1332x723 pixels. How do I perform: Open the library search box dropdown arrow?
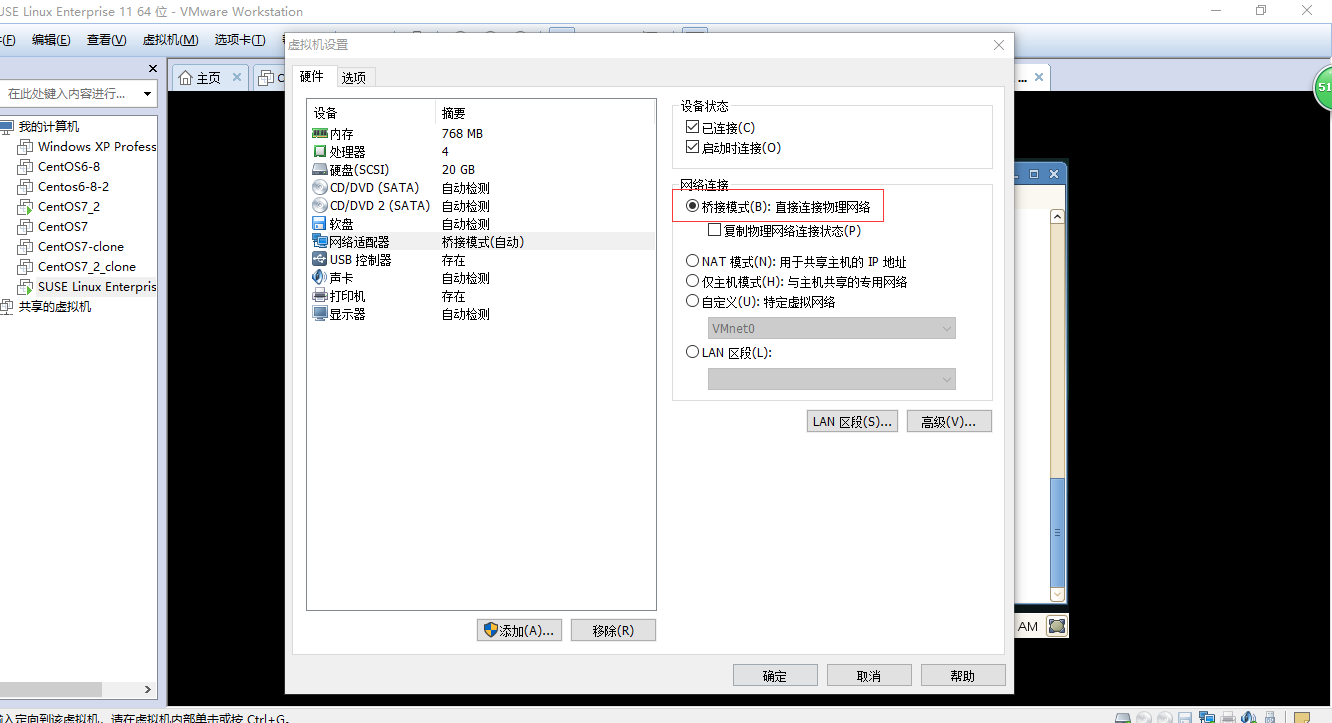[x=148, y=94]
